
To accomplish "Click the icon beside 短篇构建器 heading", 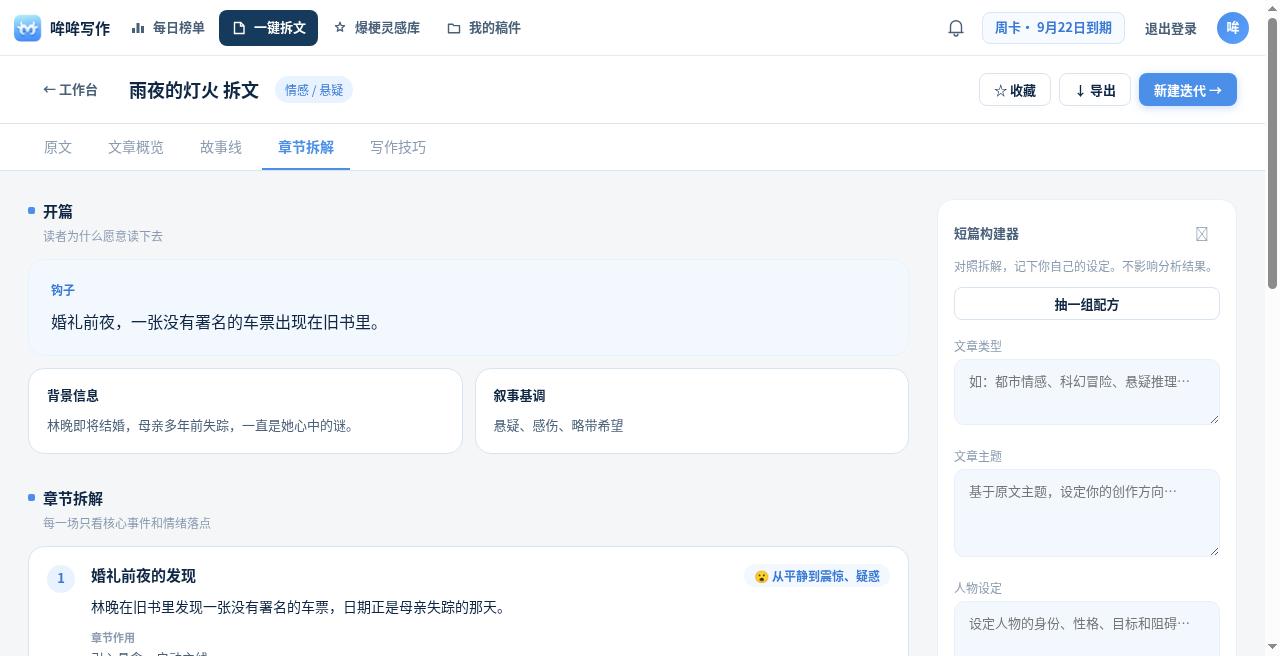I will (x=1202, y=234).
